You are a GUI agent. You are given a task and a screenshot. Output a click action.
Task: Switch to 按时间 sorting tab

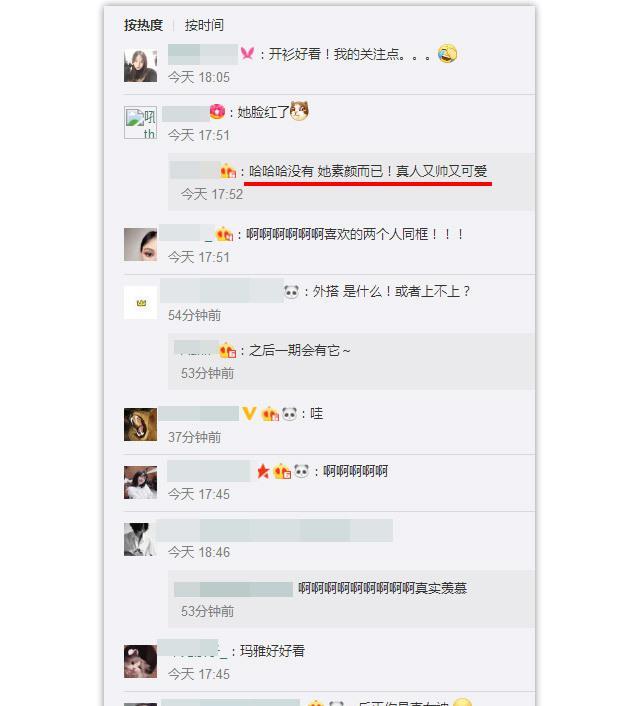click(x=204, y=25)
